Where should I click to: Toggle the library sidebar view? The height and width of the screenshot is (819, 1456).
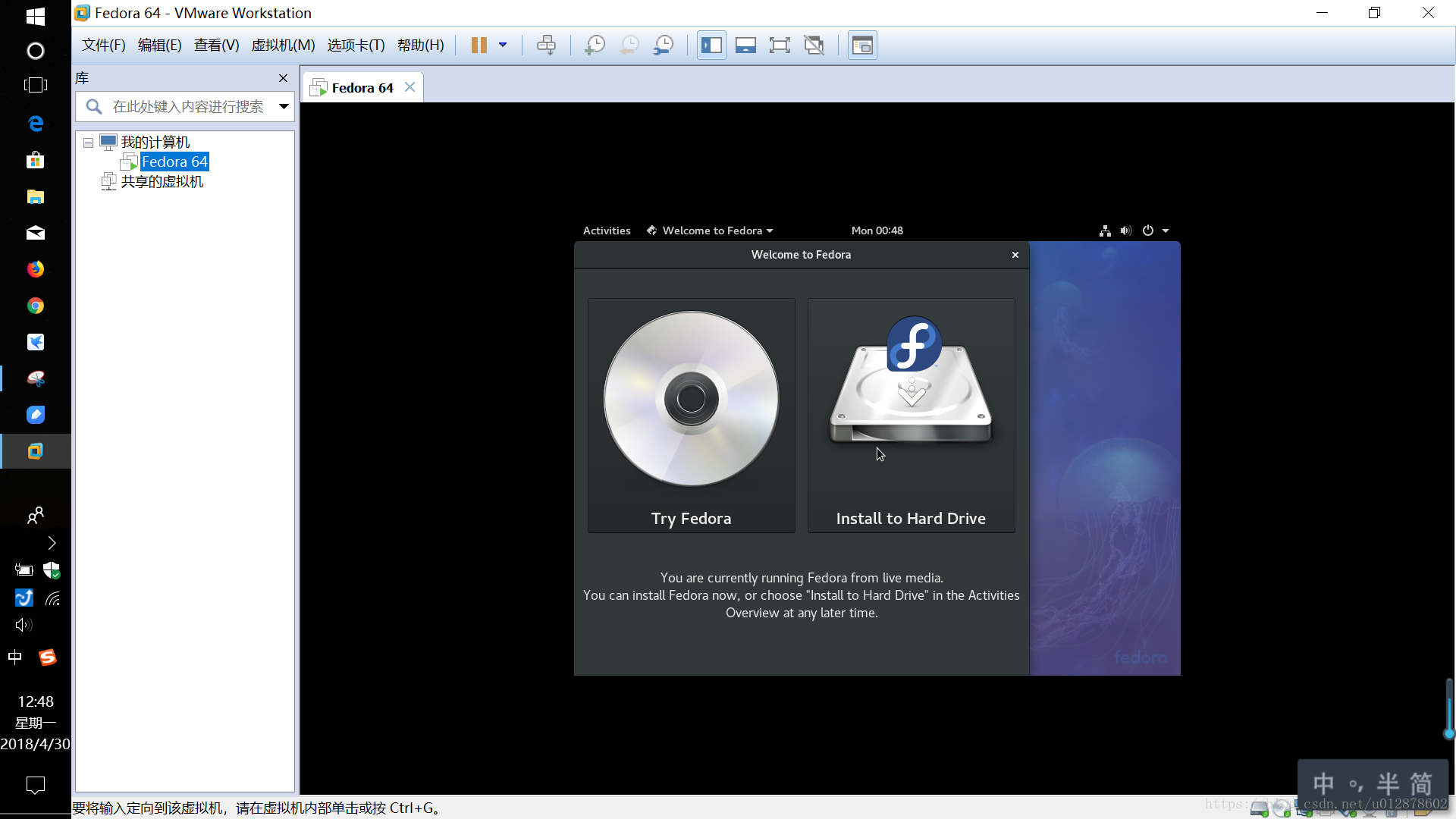pos(711,45)
